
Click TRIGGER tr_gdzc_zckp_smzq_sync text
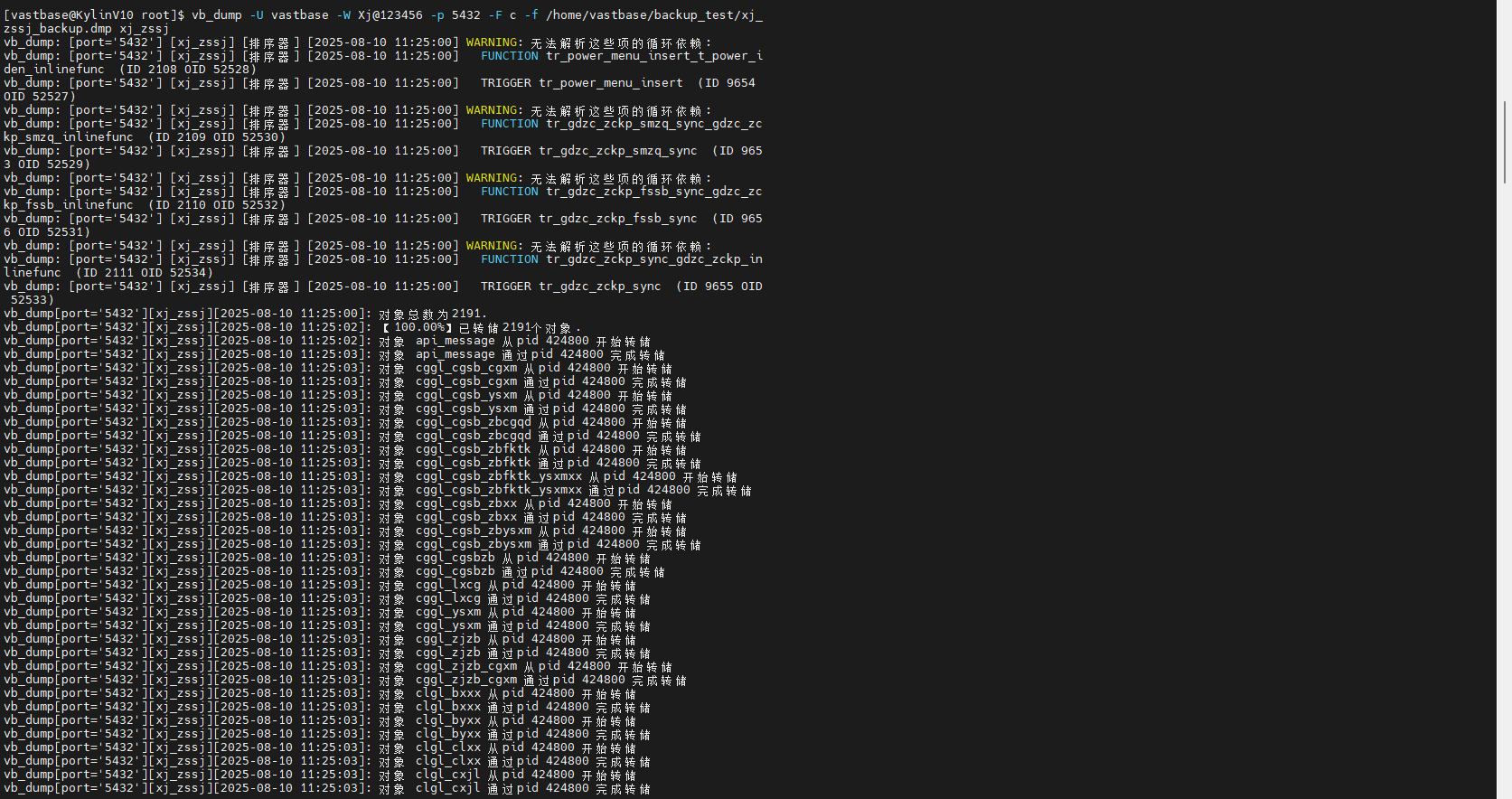point(588,151)
